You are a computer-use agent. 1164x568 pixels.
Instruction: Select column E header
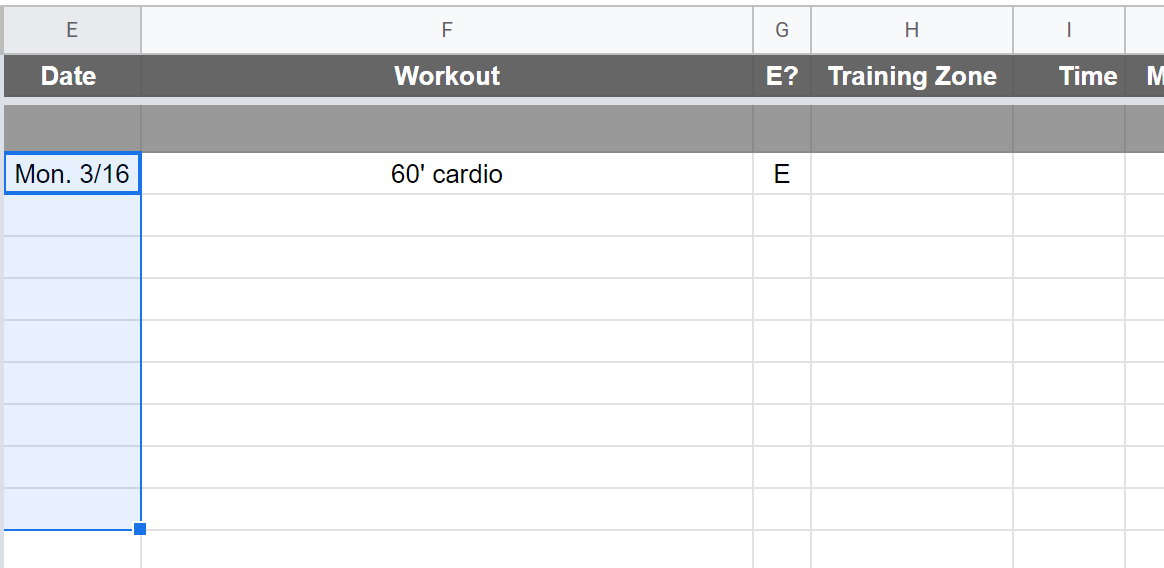pos(72,30)
